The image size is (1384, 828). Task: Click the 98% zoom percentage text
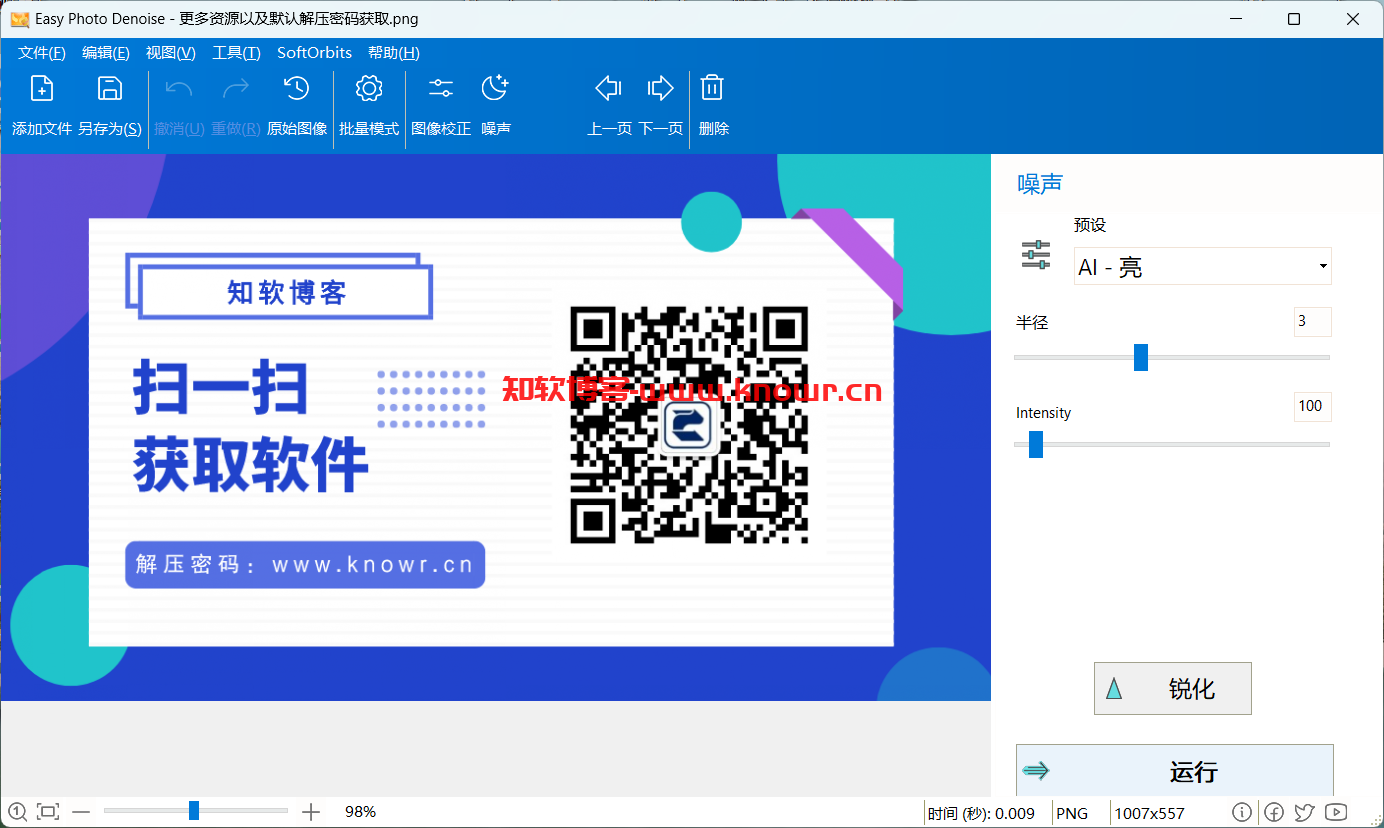361,812
